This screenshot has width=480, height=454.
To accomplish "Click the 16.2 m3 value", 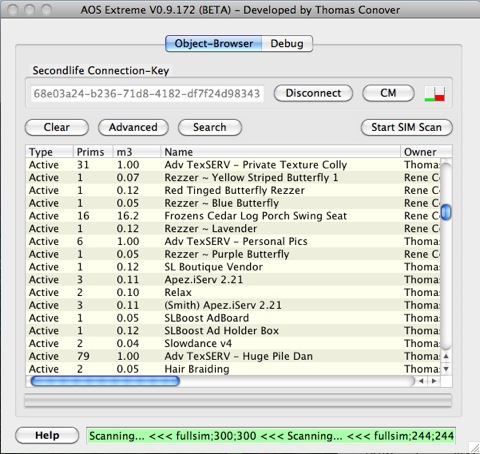I will [128, 216].
